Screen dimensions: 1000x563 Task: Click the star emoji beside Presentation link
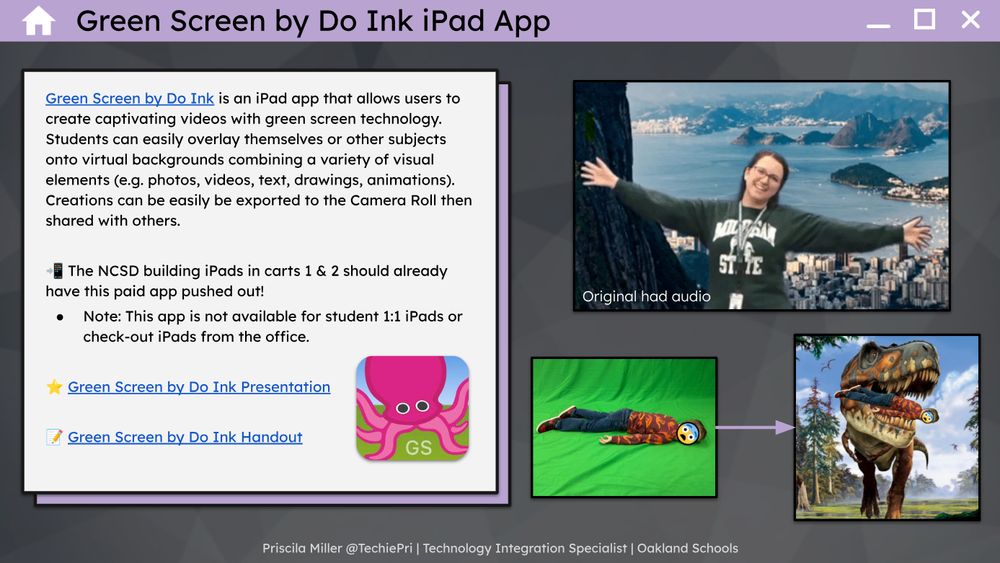pos(54,387)
